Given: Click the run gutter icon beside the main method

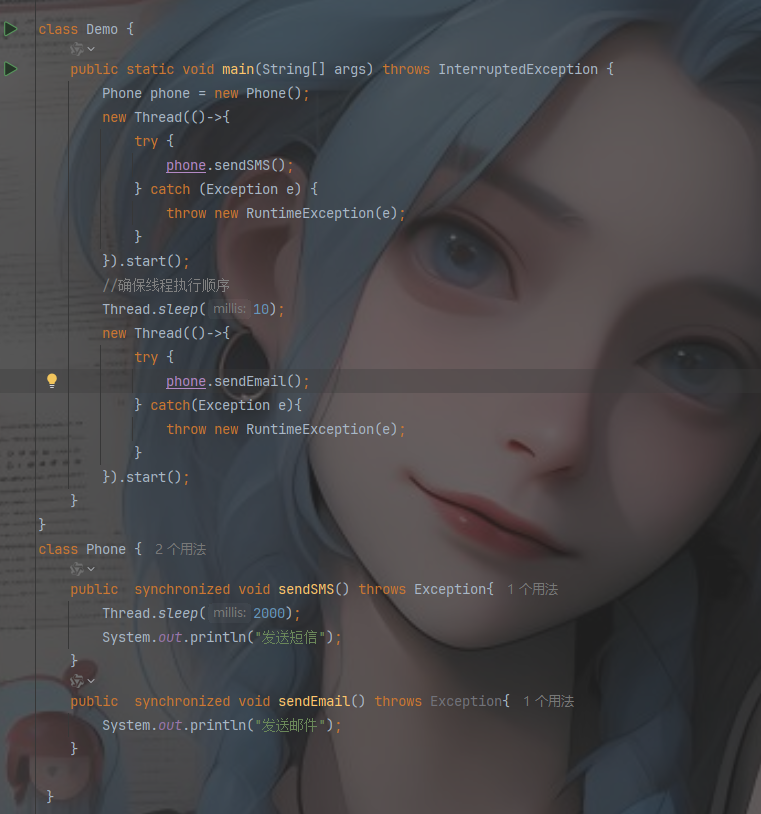Looking at the screenshot, I should [x=10, y=69].
